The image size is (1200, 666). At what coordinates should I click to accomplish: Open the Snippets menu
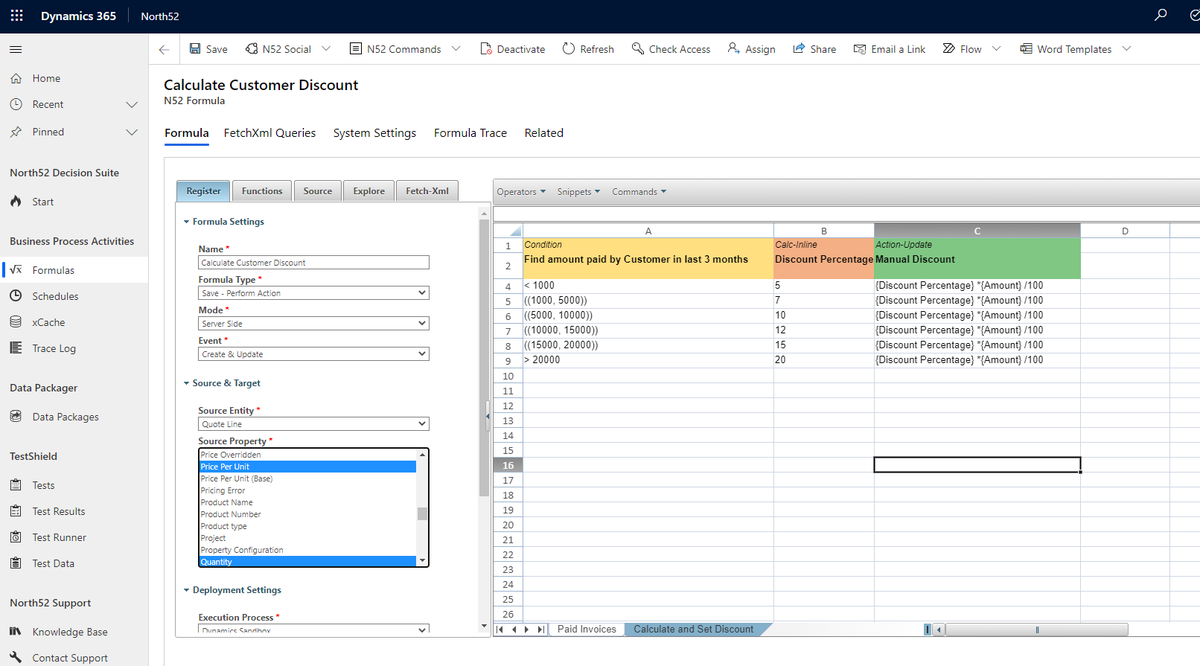578,192
